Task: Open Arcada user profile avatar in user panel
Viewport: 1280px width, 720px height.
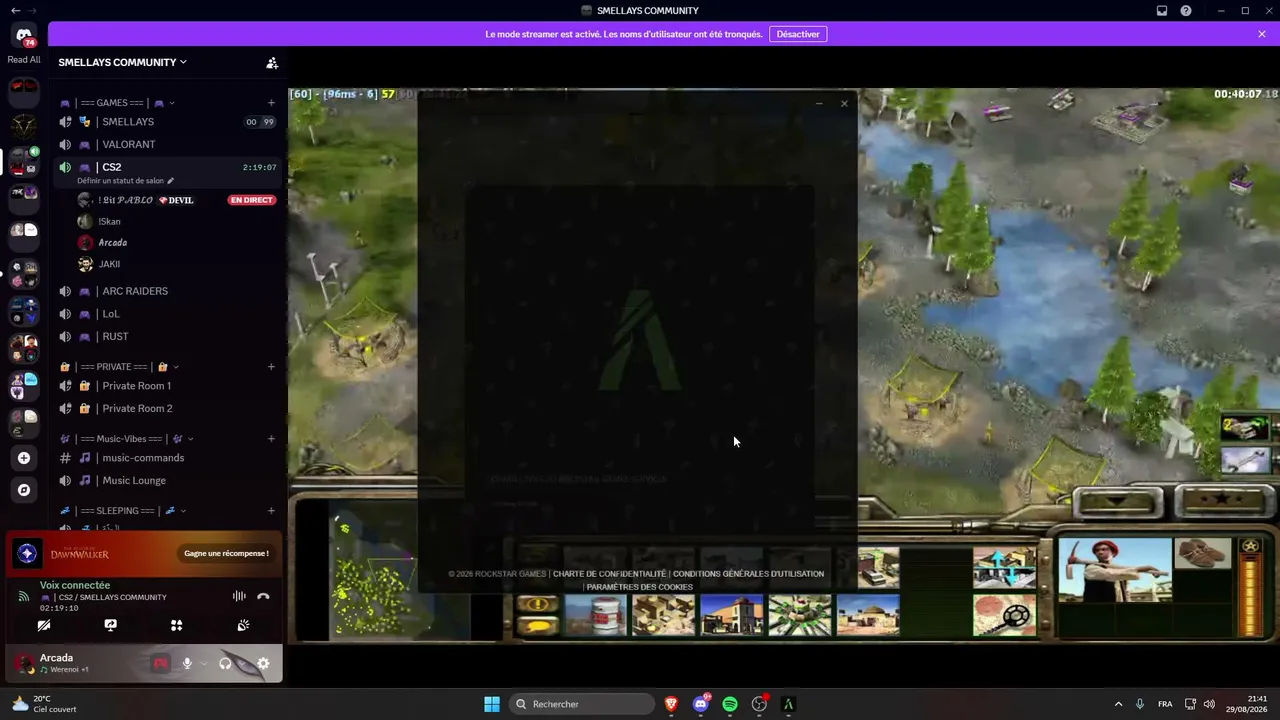Action: 25,663
